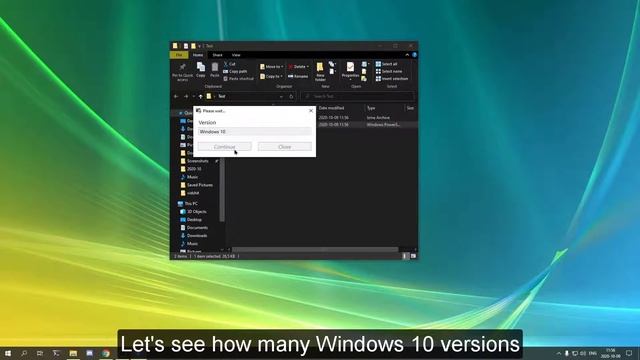
Task: Click the Continue button in dialog
Action: coord(224,147)
